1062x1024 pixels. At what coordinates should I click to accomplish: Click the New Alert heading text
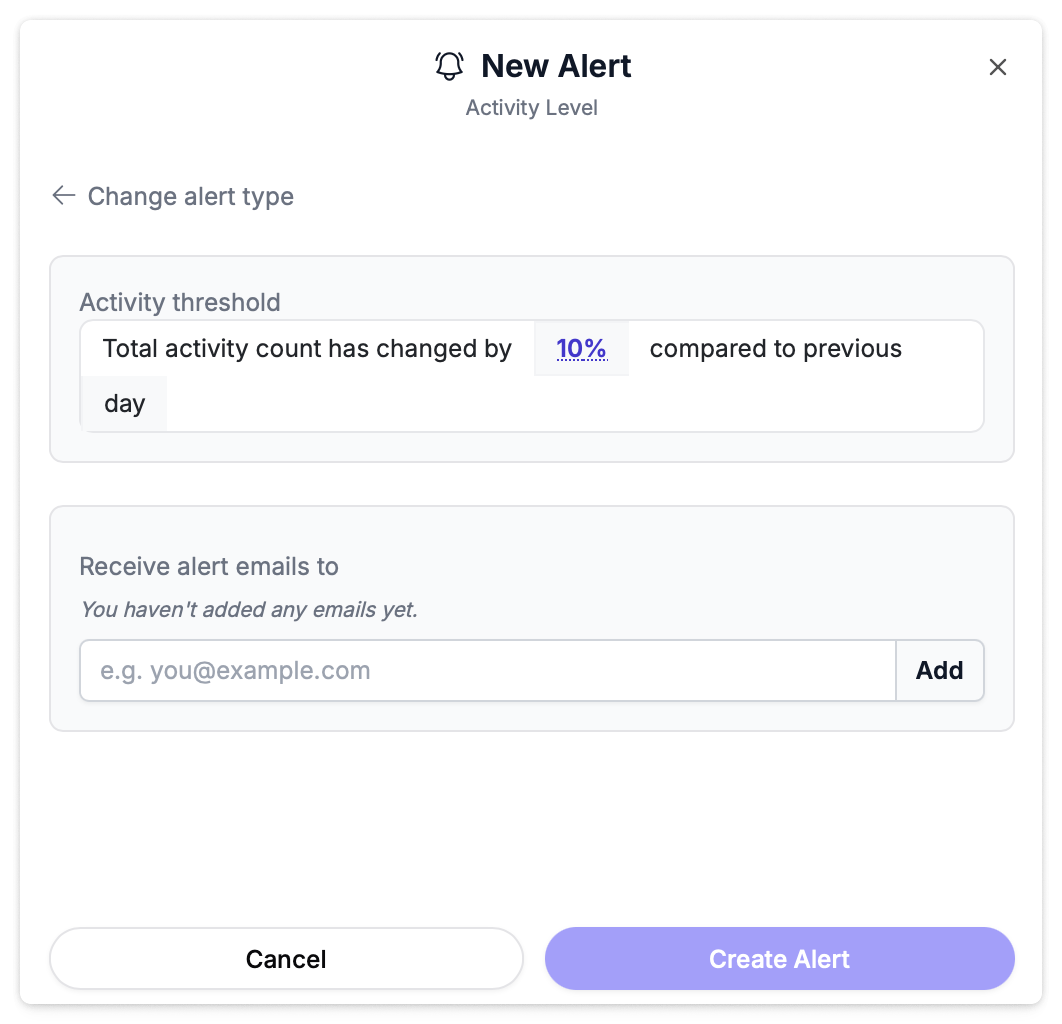coord(556,67)
